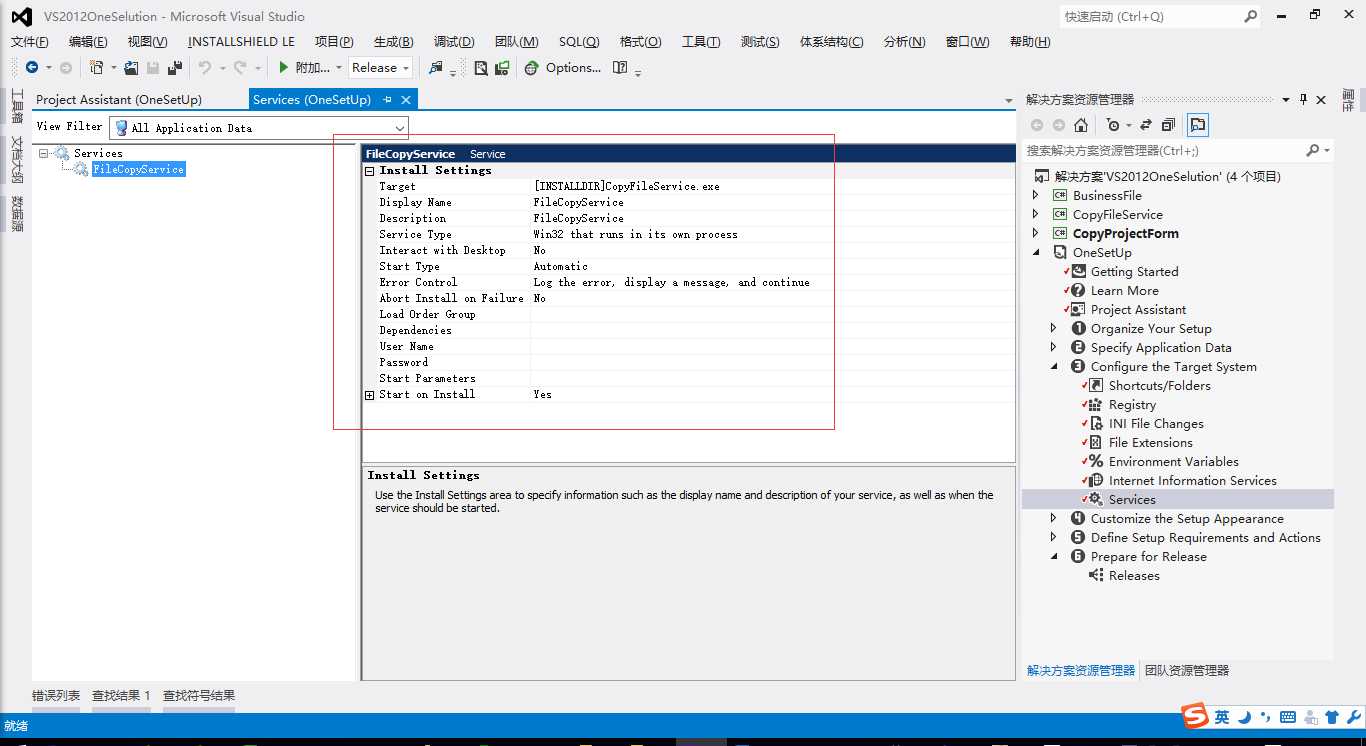
Task: Expand Organize Your Setup node
Action: (x=1053, y=328)
